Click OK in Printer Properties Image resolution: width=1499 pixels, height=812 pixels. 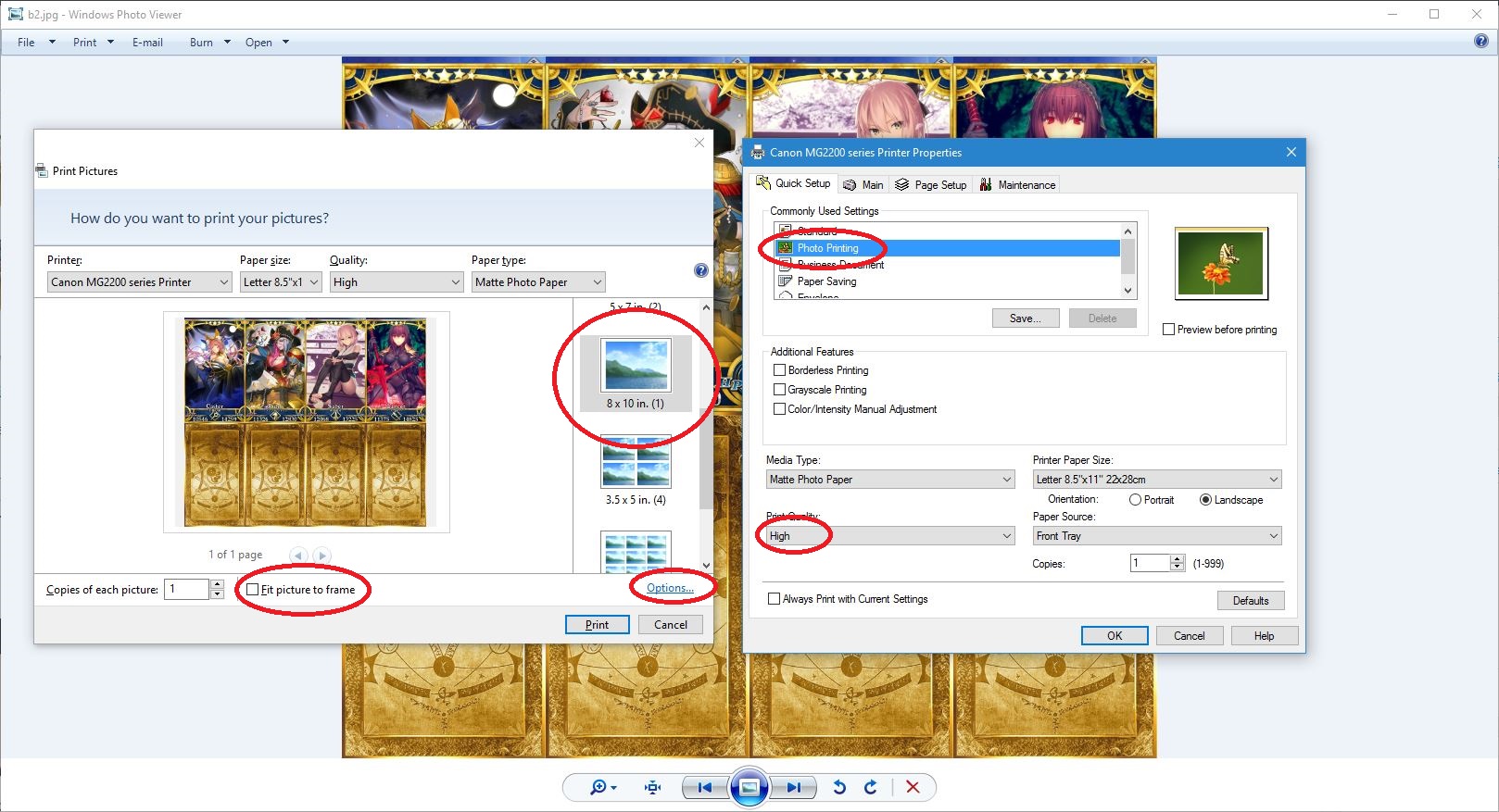click(x=1115, y=636)
